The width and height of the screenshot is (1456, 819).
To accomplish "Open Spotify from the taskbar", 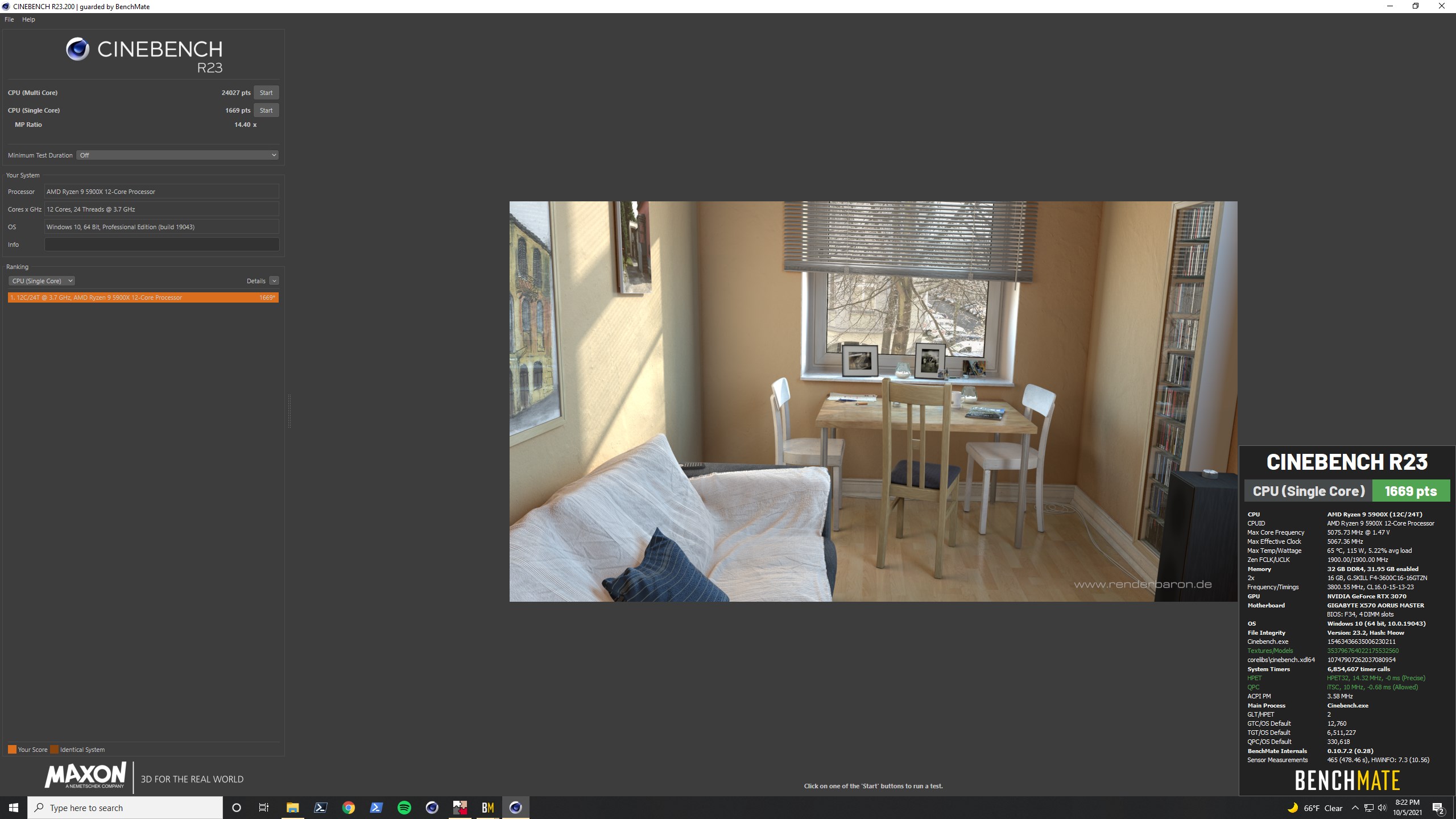I will pos(404,808).
